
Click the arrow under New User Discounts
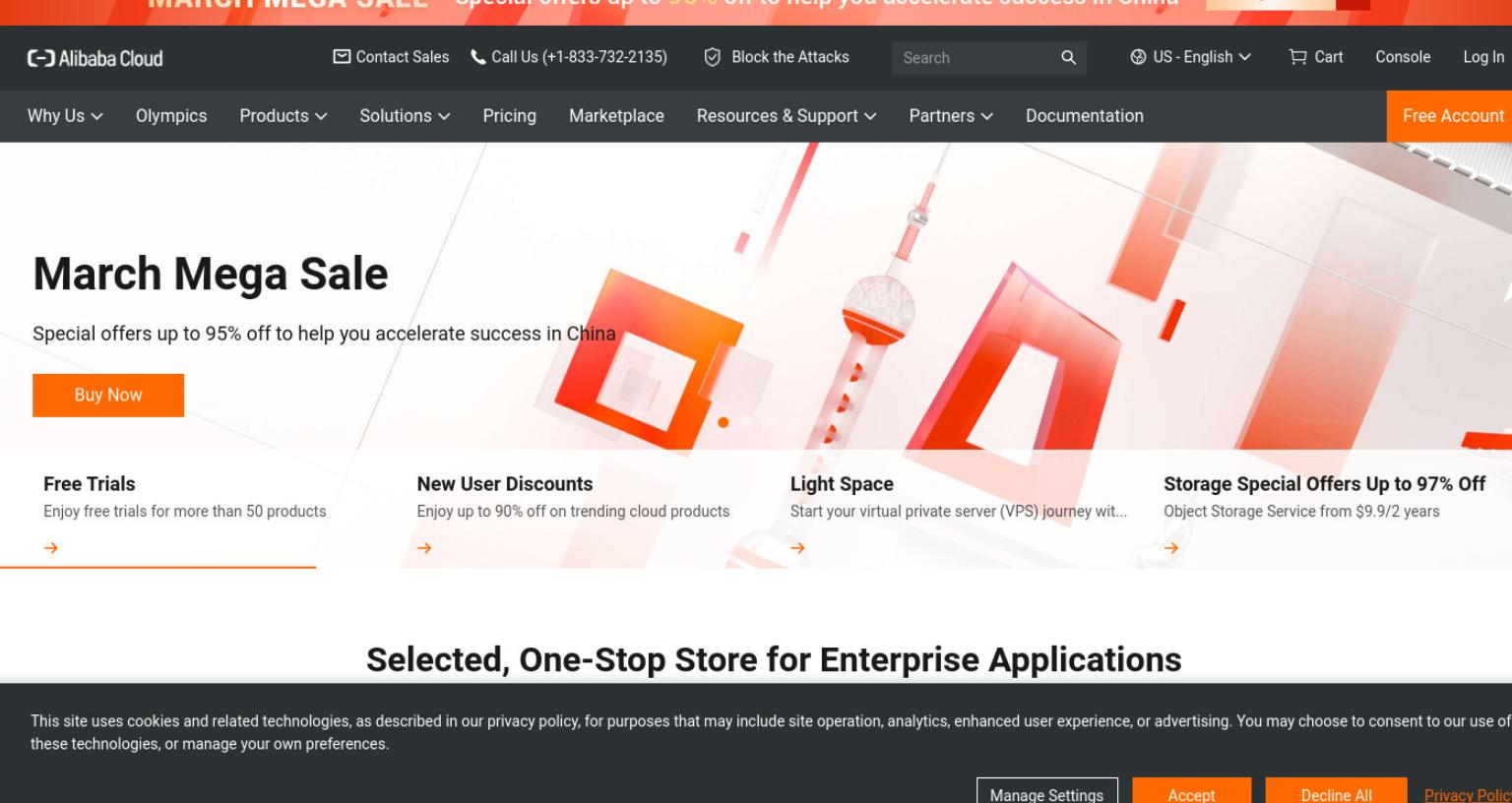click(x=424, y=548)
